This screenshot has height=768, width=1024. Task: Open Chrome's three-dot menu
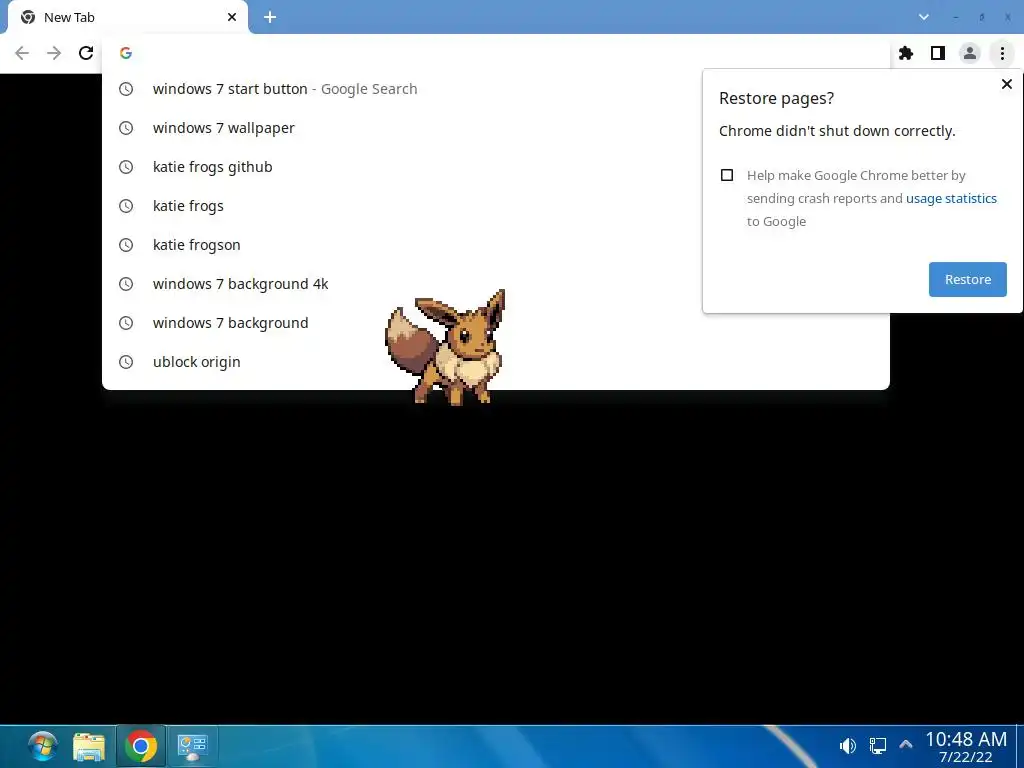[x=1002, y=53]
